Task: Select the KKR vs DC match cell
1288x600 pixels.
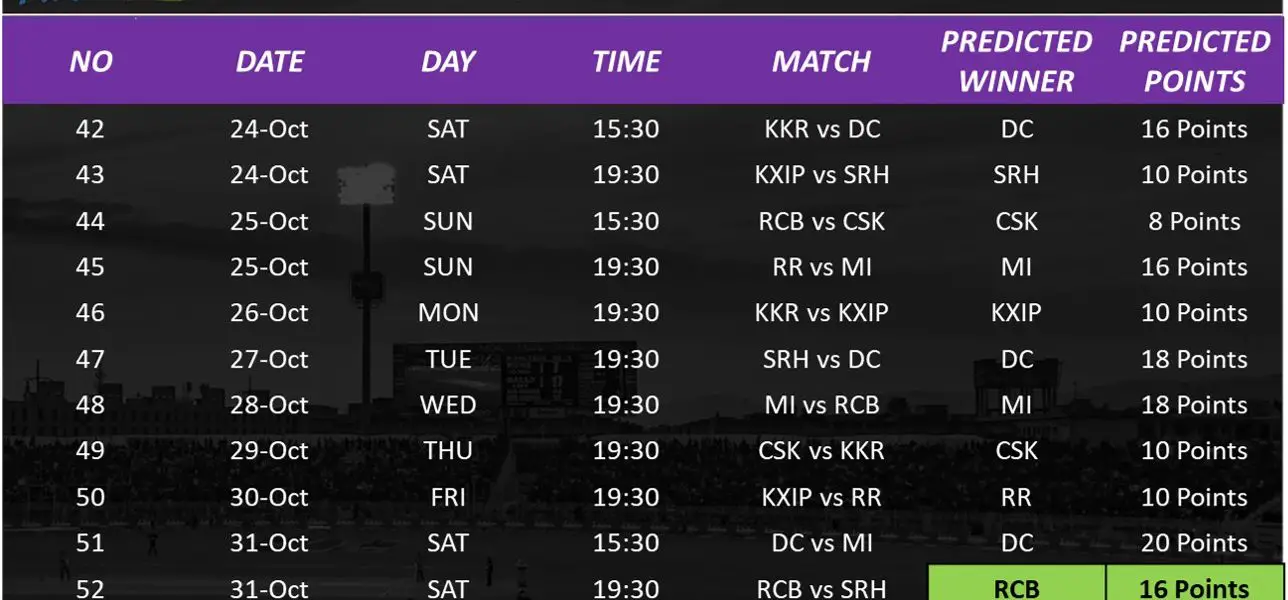Action: (821, 129)
